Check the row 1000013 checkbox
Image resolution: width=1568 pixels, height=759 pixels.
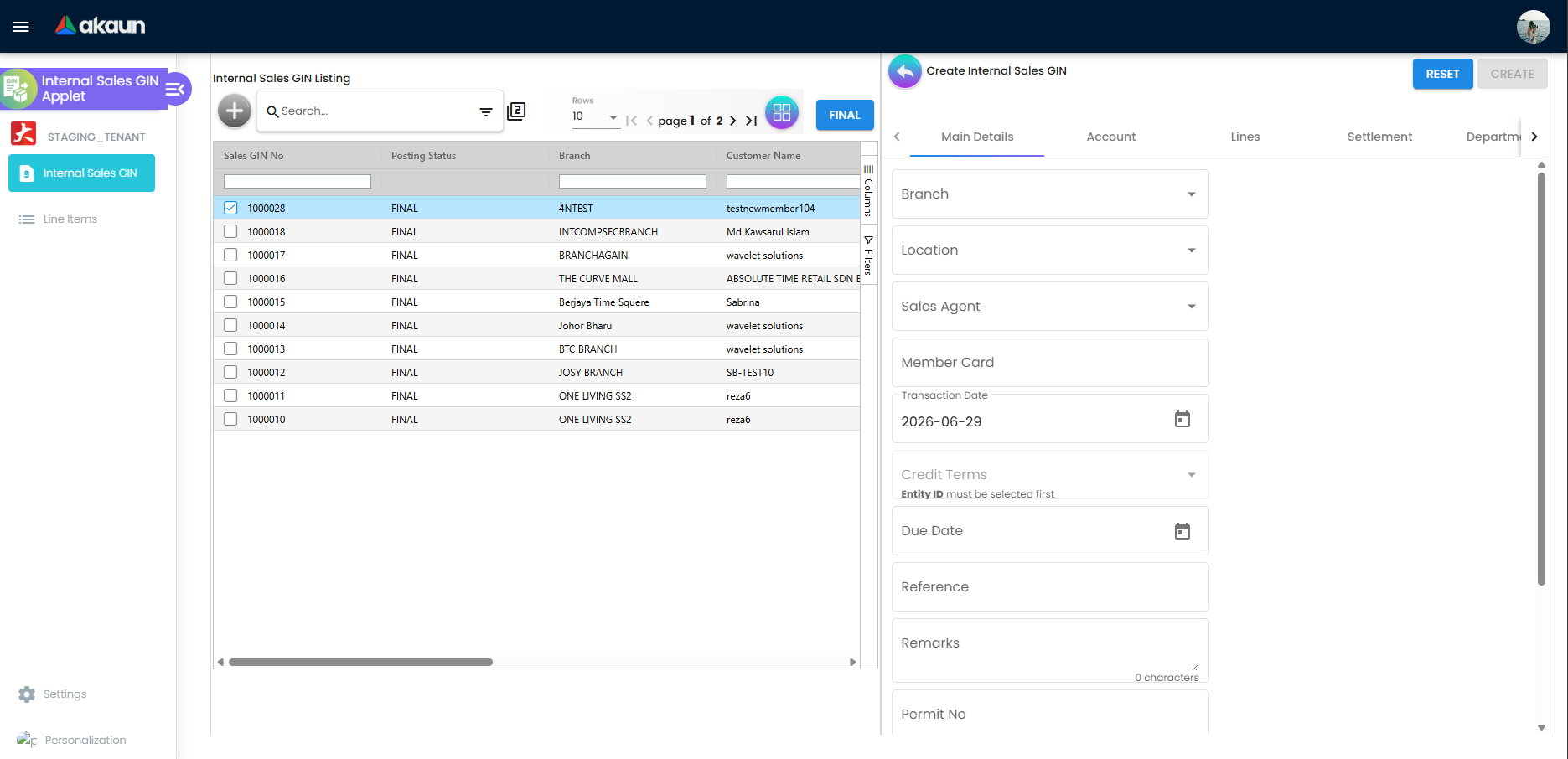(230, 349)
